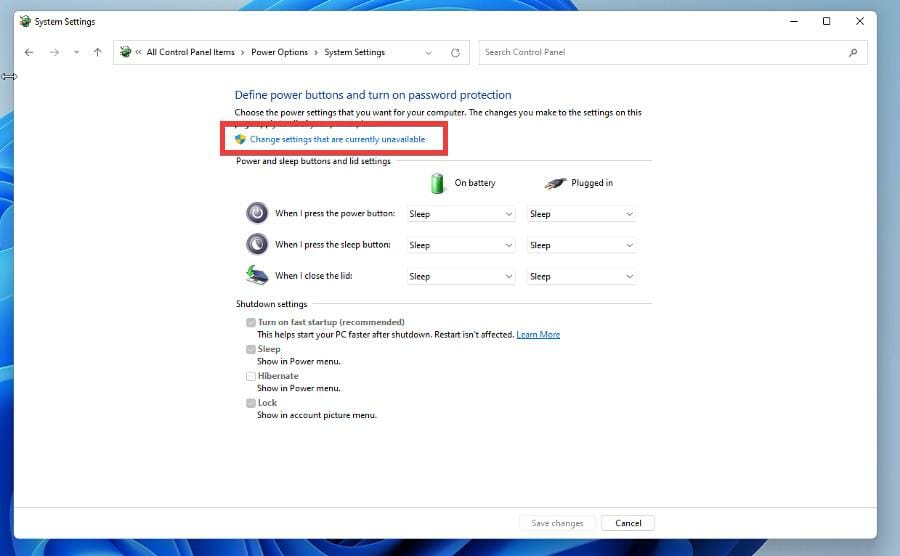Open All Control Panel Items breadcrumb

(x=191, y=52)
